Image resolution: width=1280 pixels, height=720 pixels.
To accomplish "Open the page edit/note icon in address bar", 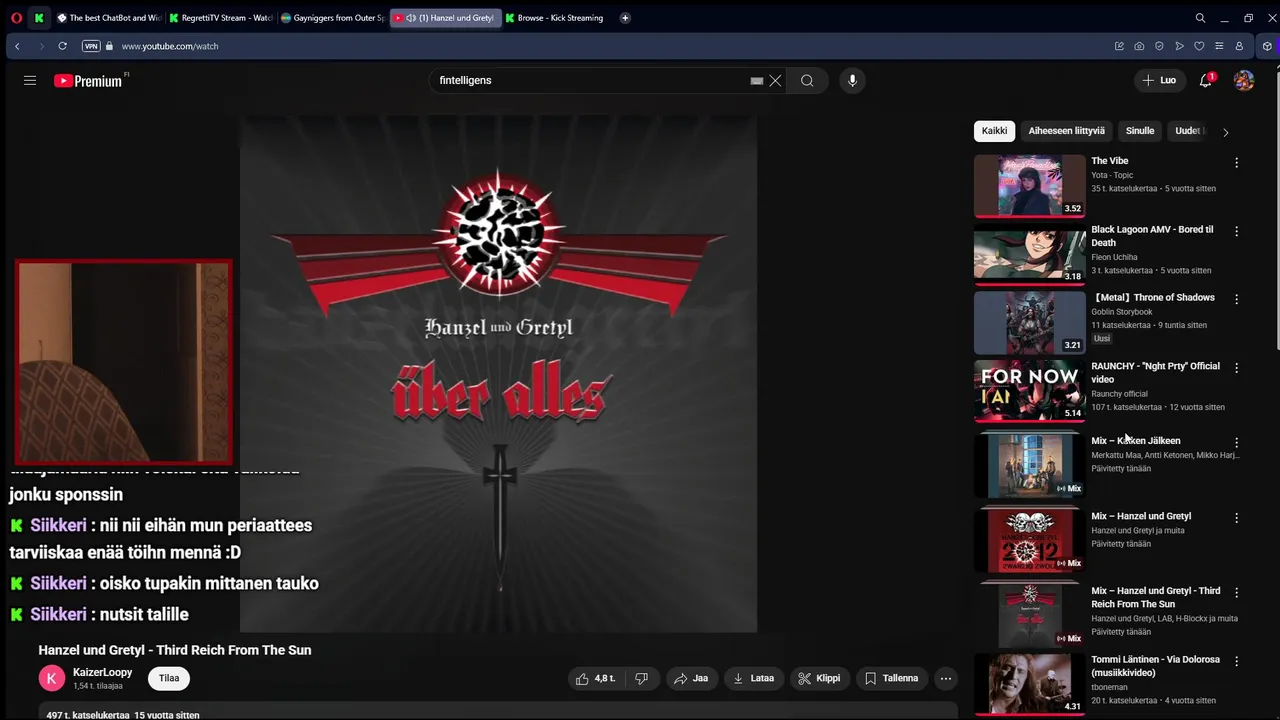I will click(x=1119, y=46).
